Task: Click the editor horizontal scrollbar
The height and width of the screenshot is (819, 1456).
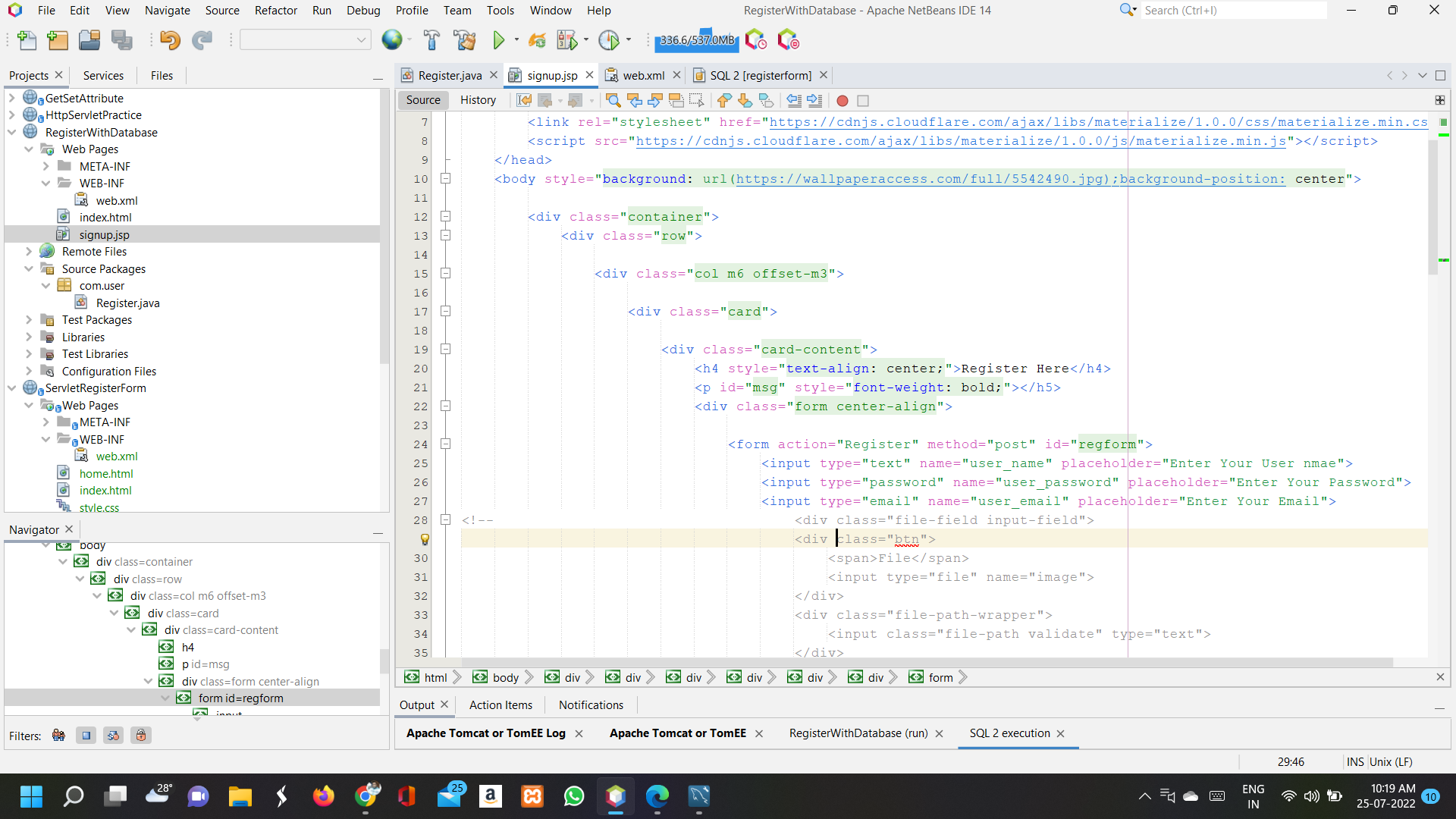Action: tap(927, 663)
